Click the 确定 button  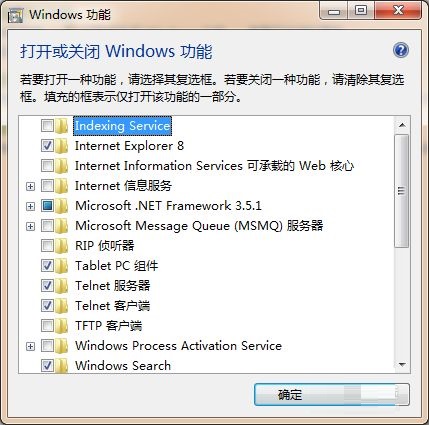tap(332, 395)
